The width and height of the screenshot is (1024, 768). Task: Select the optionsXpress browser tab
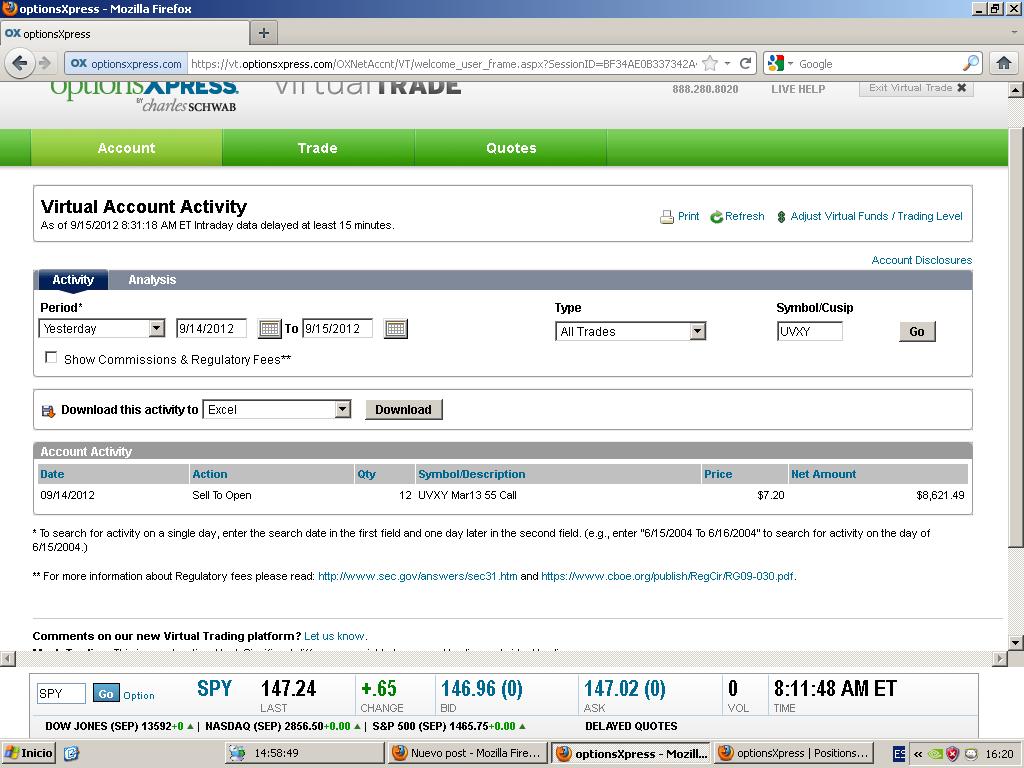tap(125, 33)
